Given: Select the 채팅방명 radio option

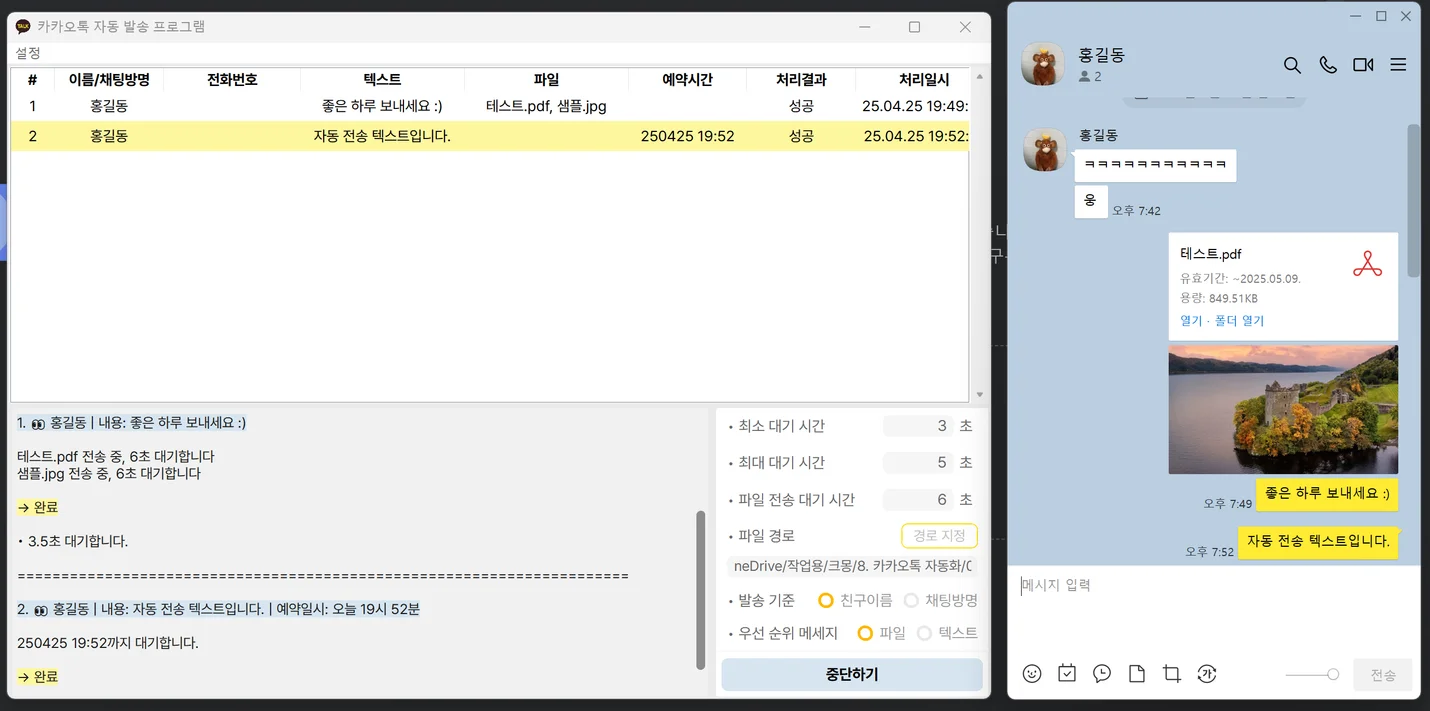Looking at the screenshot, I should (911, 600).
